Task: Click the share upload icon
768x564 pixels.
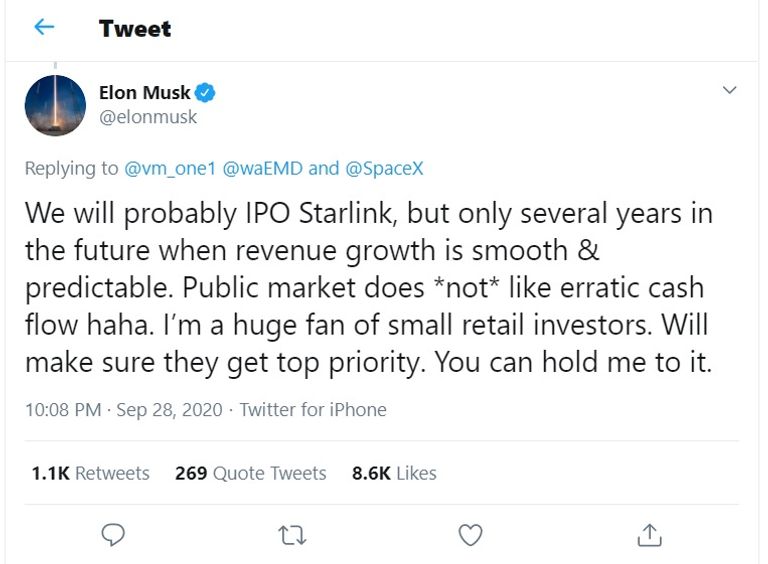Action: (x=648, y=535)
